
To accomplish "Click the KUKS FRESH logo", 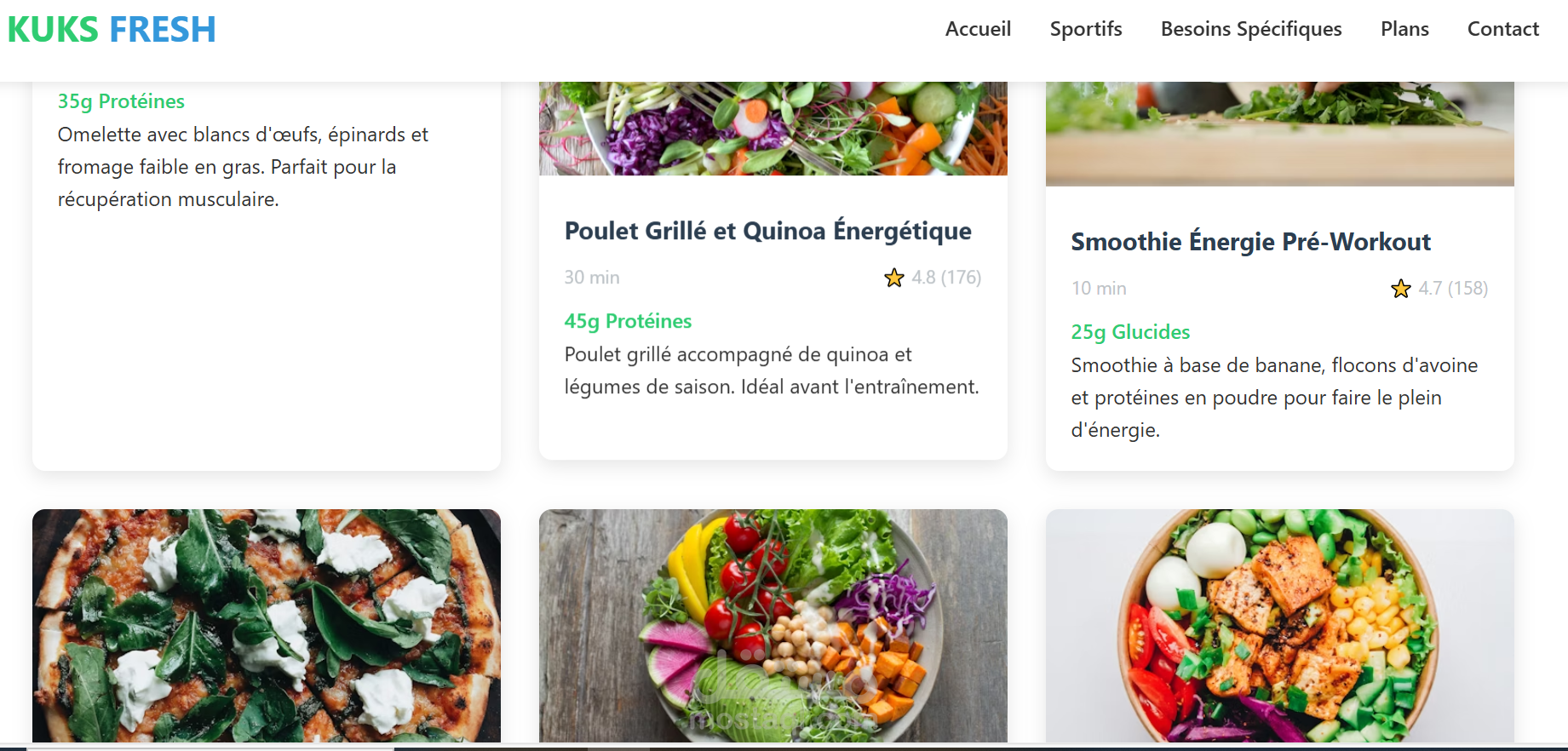I will point(112,30).
